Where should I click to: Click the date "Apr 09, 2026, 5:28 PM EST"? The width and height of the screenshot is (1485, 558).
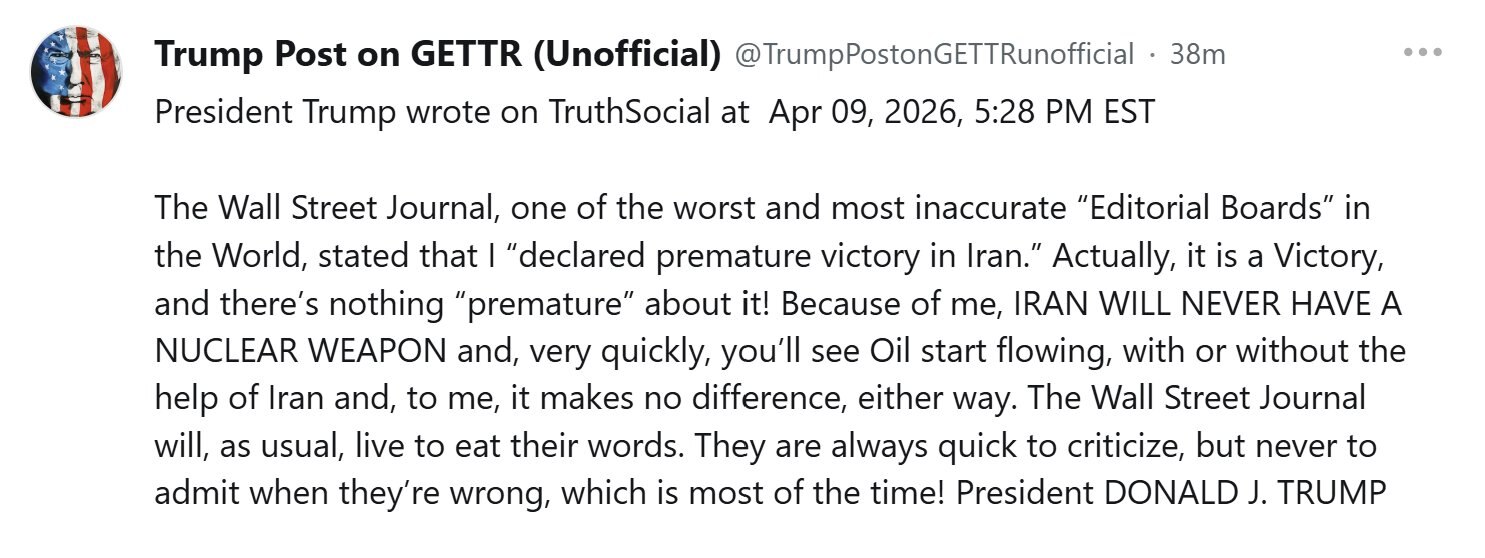[961, 111]
